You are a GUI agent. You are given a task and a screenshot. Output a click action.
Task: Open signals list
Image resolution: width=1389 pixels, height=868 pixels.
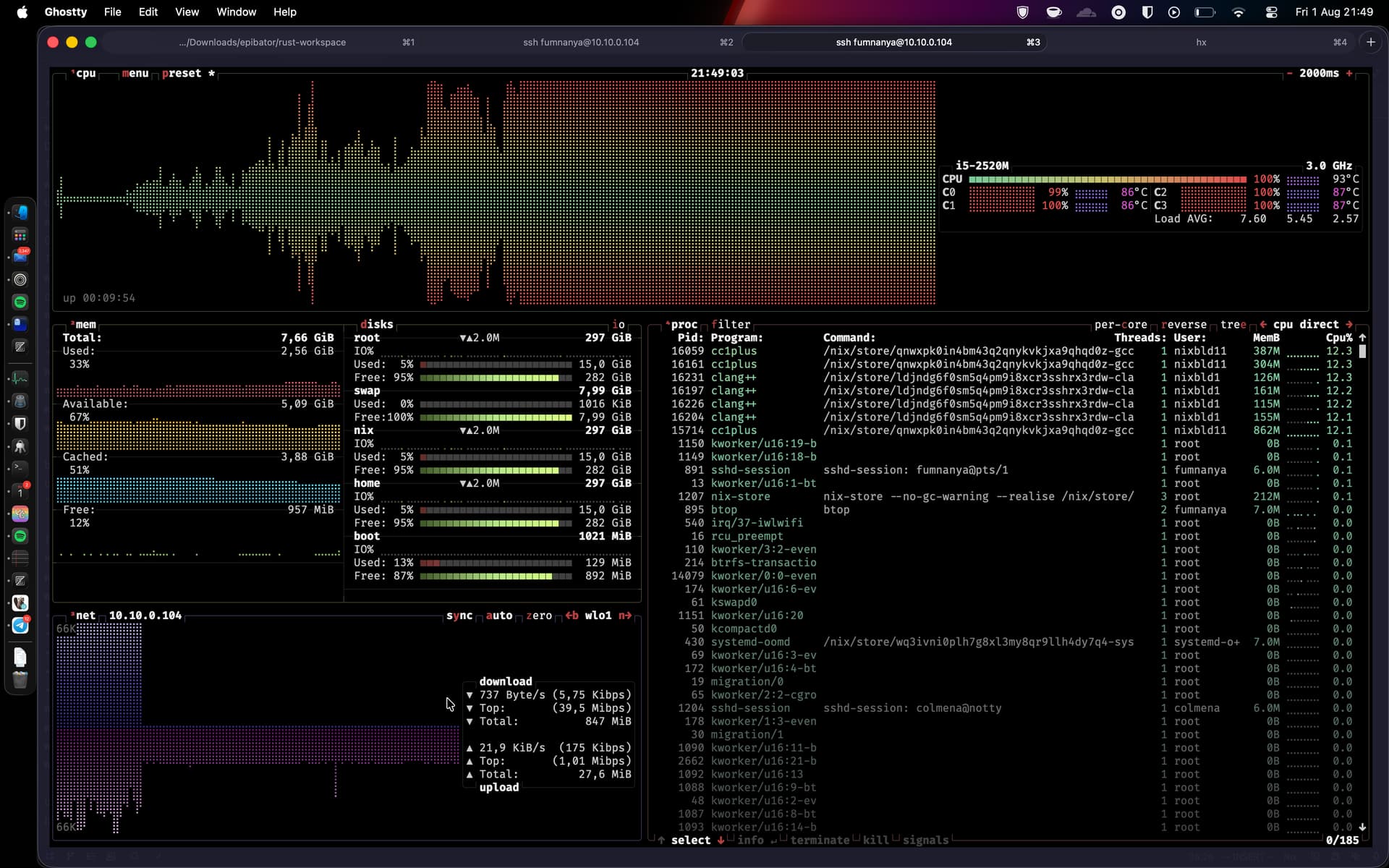pyautogui.click(x=925, y=840)
